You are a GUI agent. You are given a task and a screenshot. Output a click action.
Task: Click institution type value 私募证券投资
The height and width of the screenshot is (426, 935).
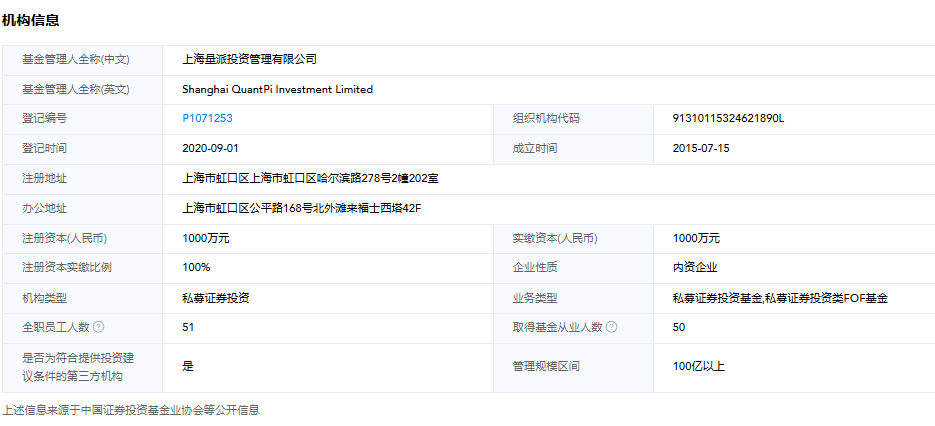[x=216, y=297]
